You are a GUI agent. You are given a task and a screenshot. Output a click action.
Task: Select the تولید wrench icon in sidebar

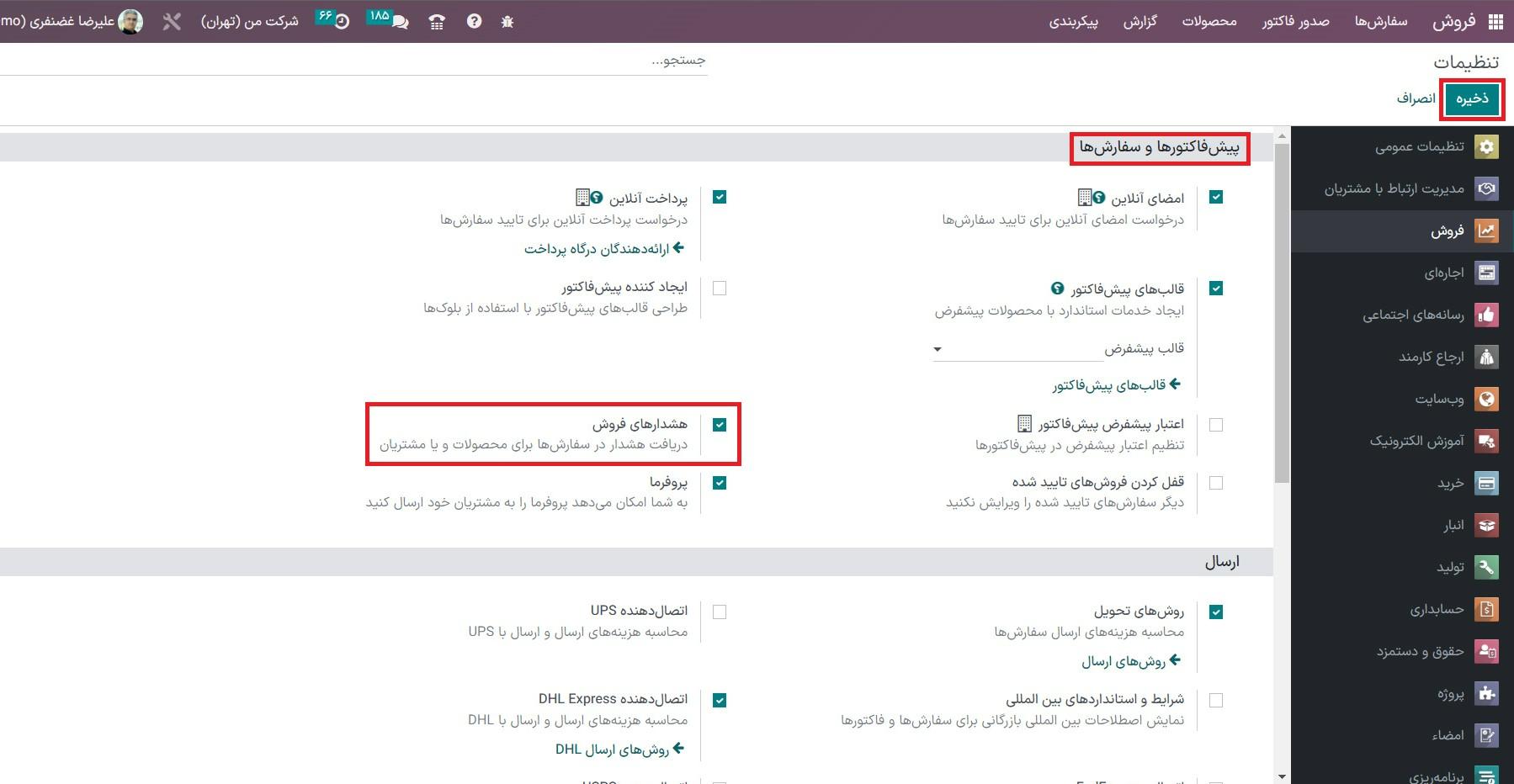1487,567
